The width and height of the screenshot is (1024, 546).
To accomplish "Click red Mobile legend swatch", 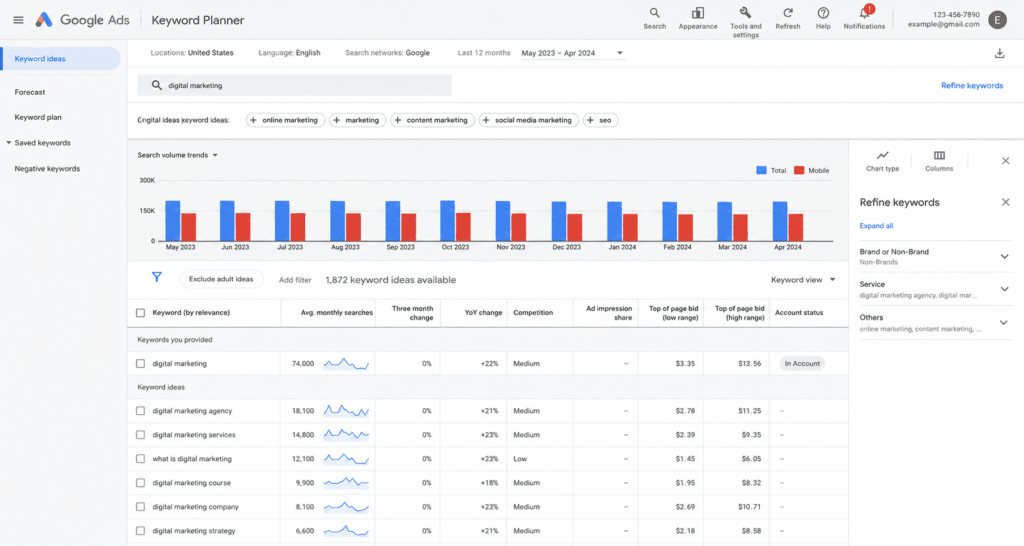I will [x=799, y=170].
